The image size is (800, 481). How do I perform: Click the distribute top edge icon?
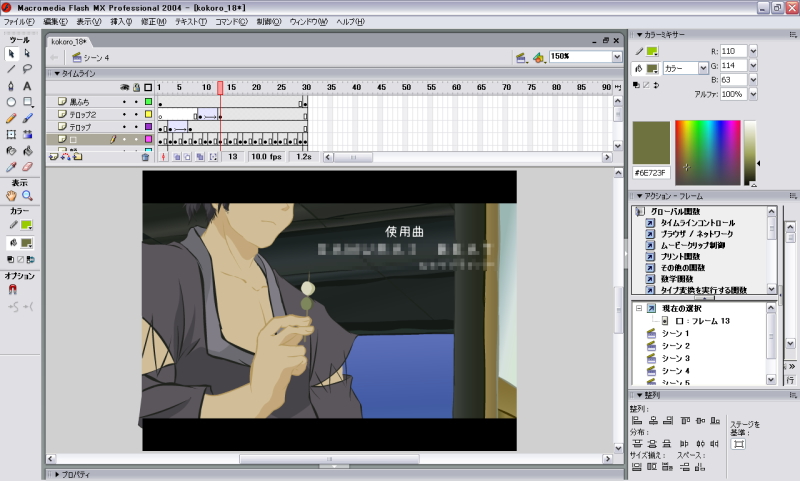coord(637,444)
